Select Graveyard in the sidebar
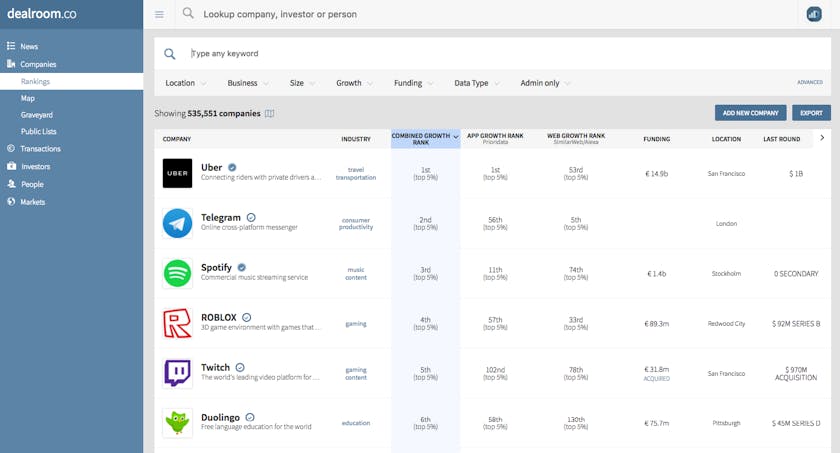Viewport: 840px width, 453px height. [x=36, y=115]
